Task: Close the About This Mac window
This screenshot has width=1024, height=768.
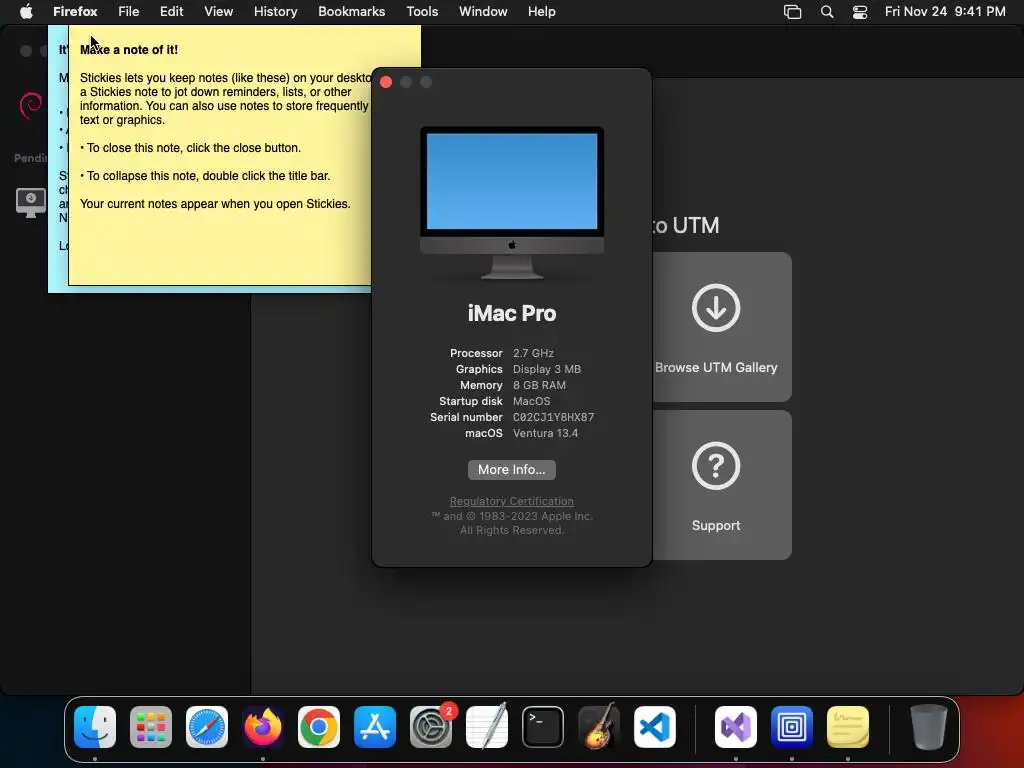Action: (386, 82)
